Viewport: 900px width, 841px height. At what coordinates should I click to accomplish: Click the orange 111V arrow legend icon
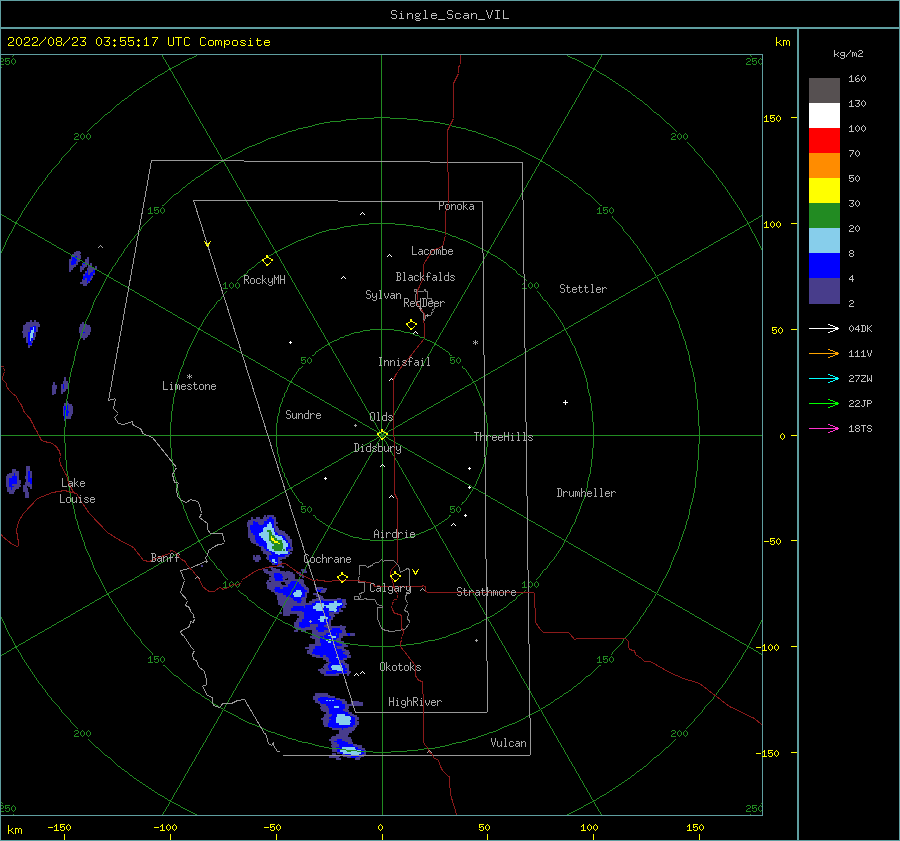824,354
